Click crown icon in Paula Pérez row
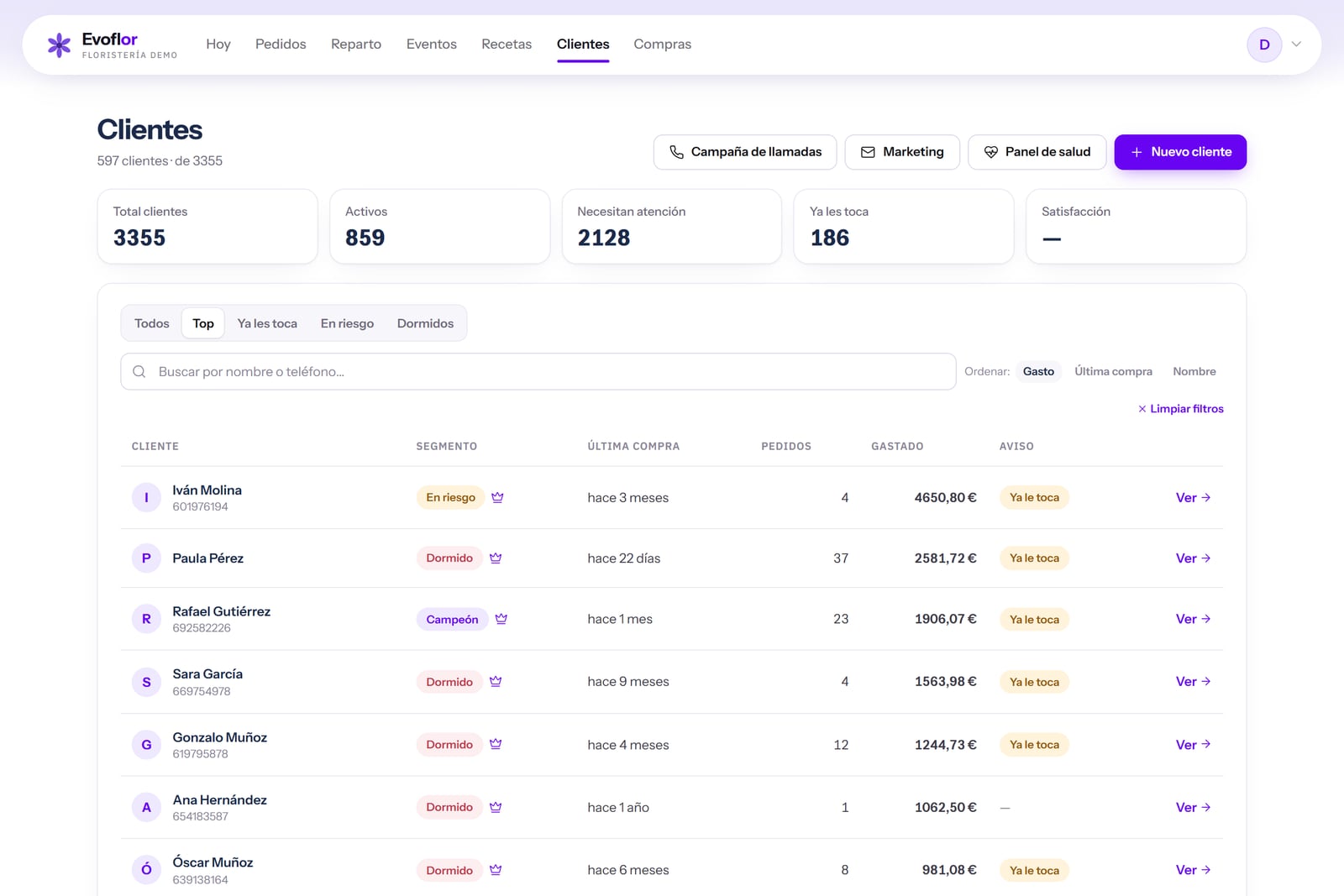 [496, 558]
